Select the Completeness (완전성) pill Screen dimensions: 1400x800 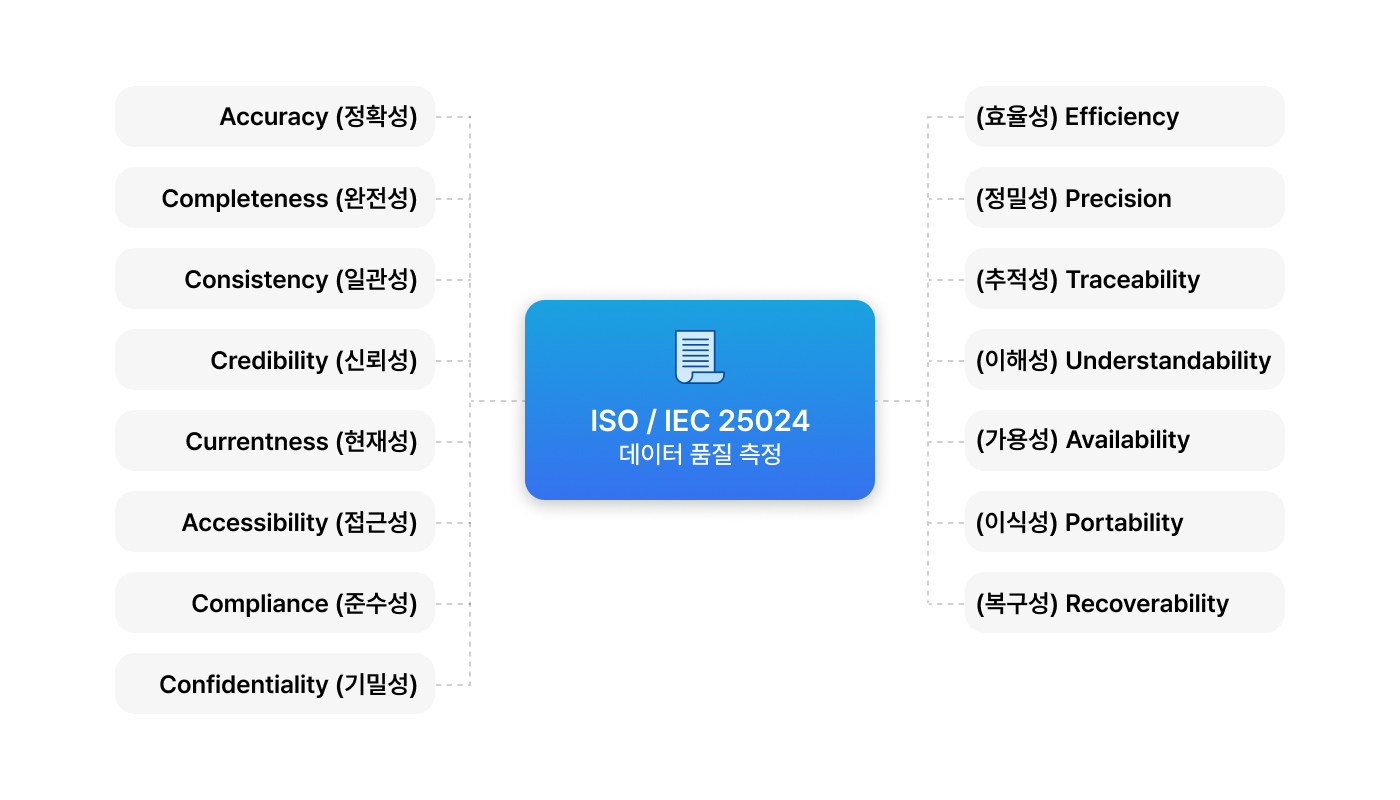(275, 198)
